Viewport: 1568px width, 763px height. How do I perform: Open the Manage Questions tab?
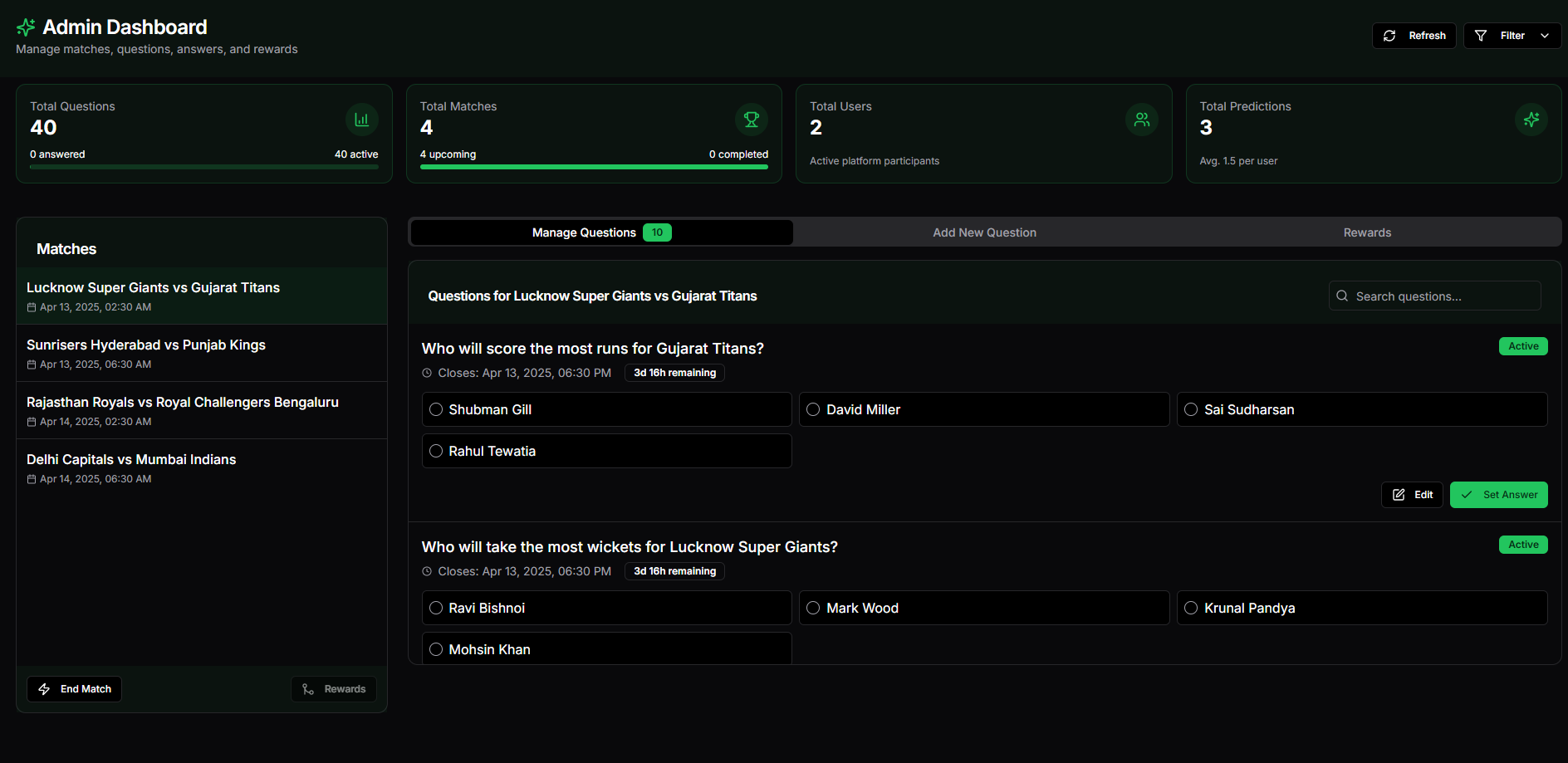(602, 232)
